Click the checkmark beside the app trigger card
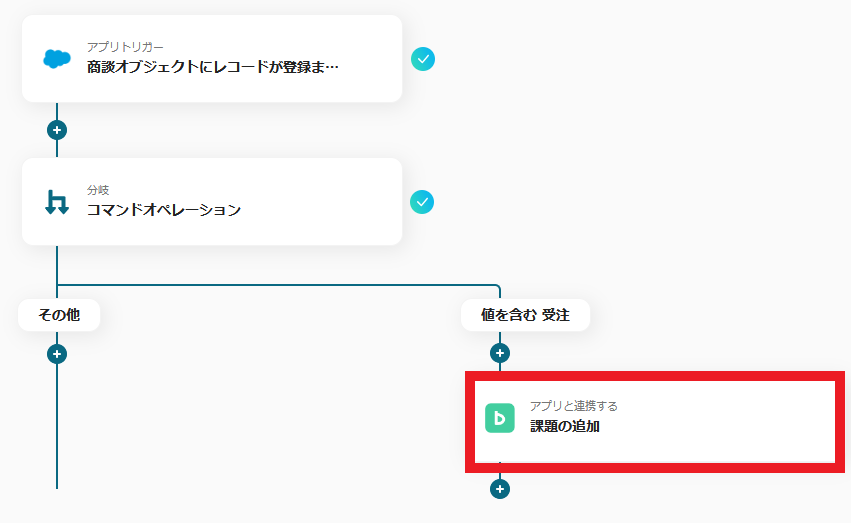The width and height of the screenshot is (851, 523). (x=423, y=59)
